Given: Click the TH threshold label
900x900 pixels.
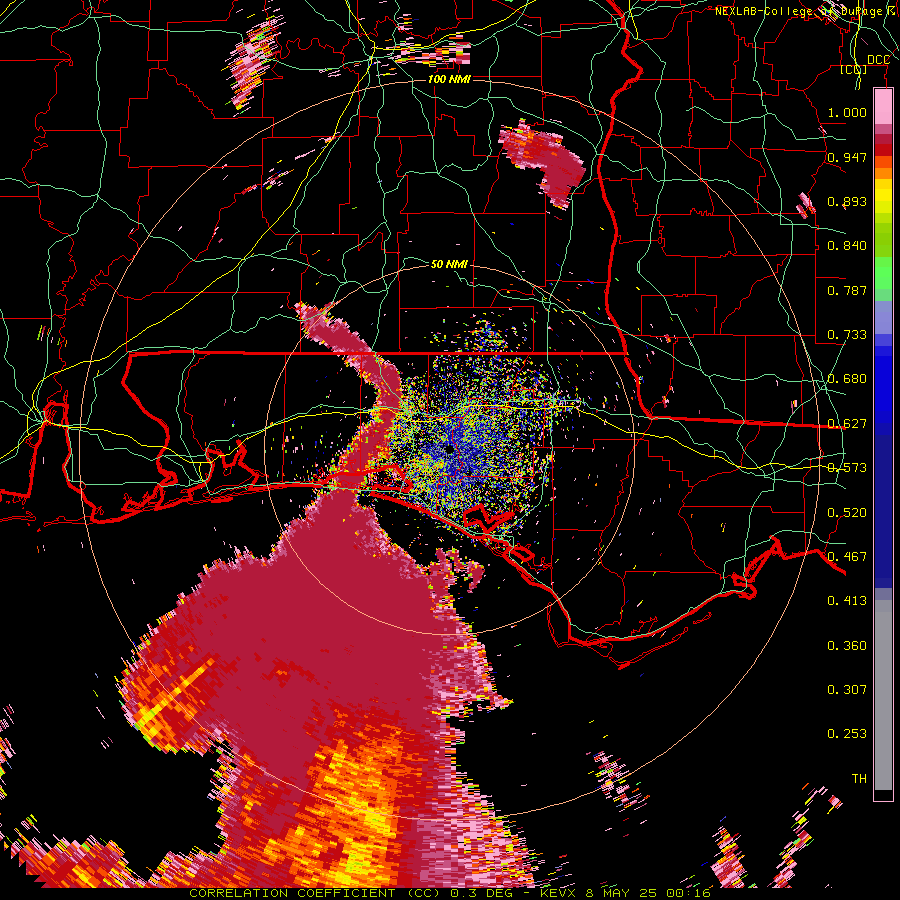Looking at the screenshot, I should [859, 779].
